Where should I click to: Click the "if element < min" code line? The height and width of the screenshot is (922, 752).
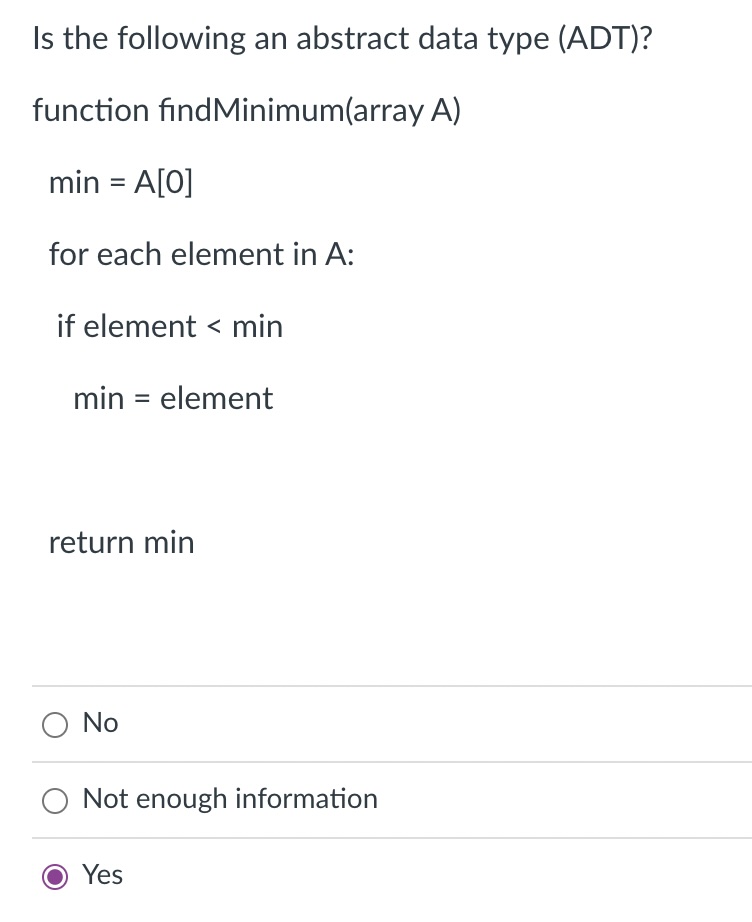(x=170, y=326)
